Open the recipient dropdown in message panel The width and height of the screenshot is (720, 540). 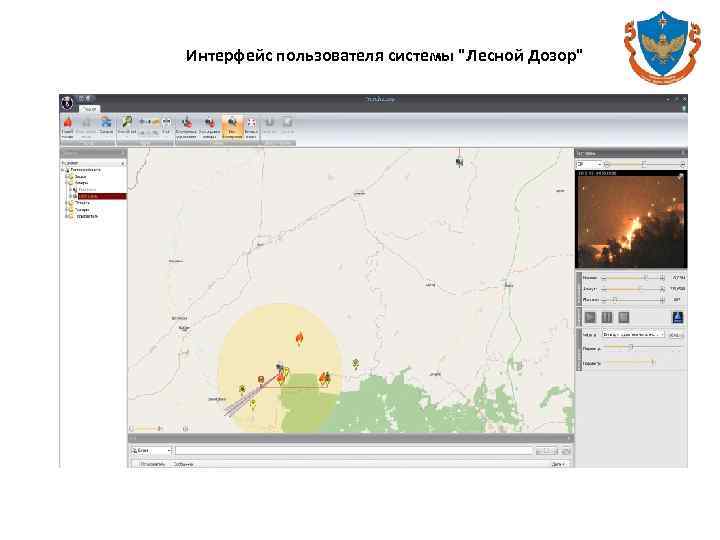152,451
